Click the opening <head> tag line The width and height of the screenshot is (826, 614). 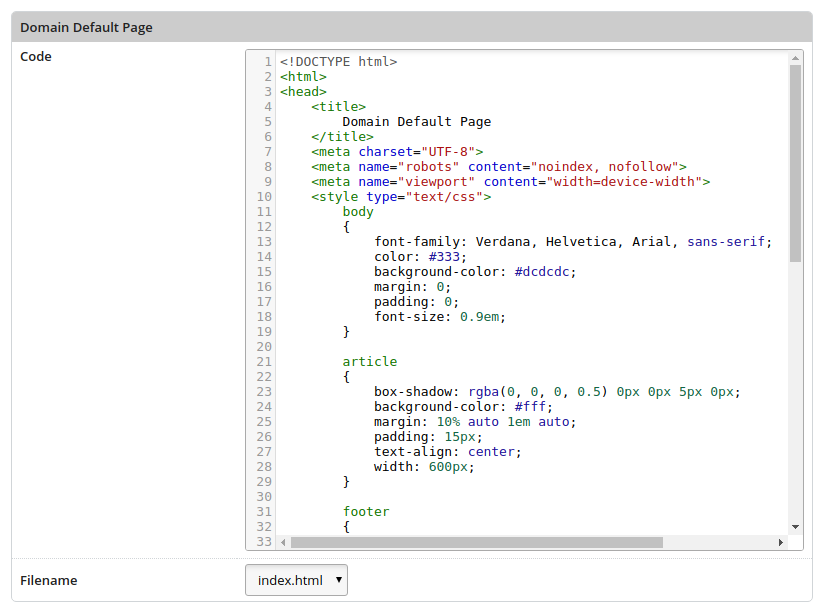[x=303, y=92]
